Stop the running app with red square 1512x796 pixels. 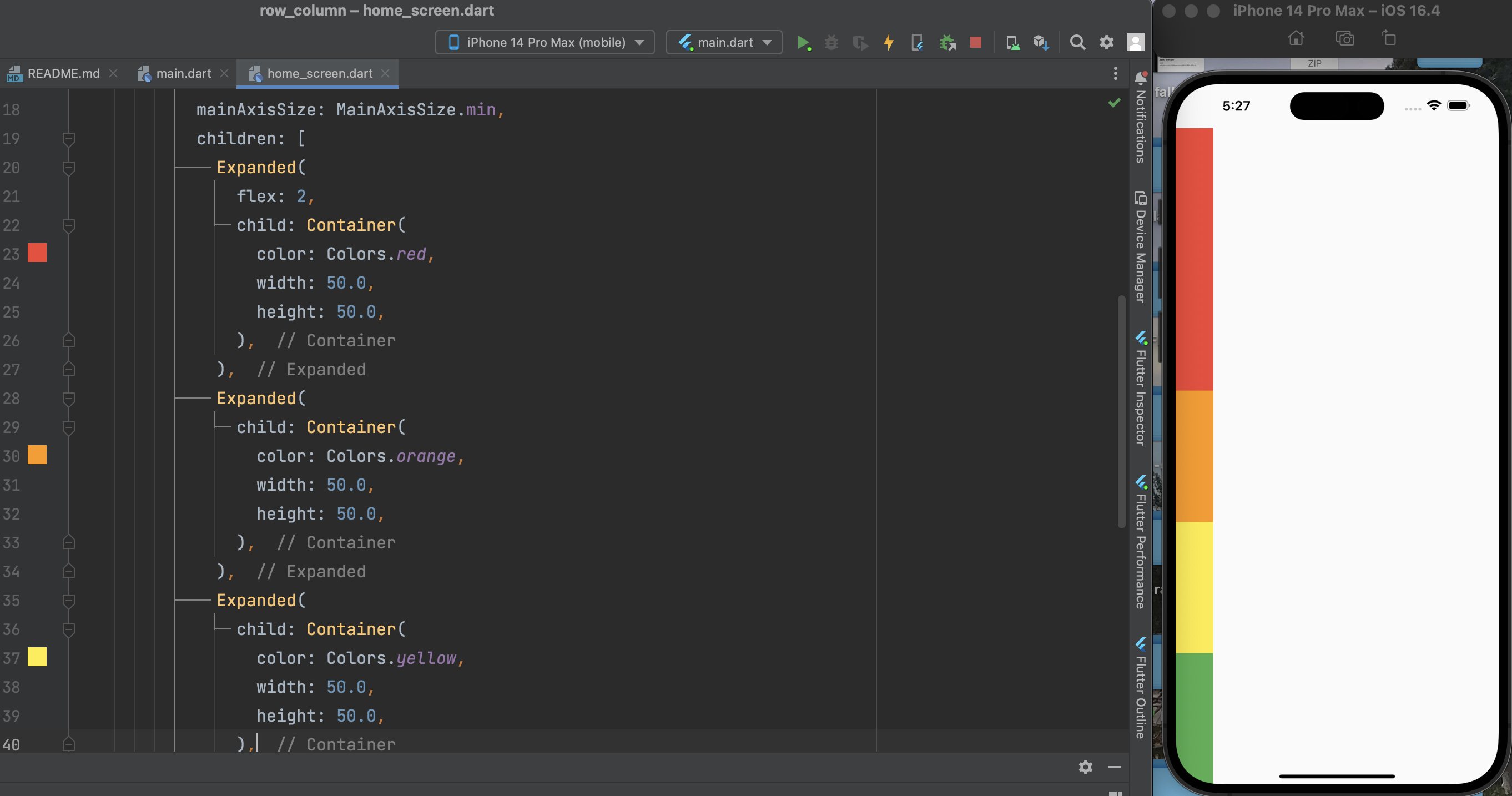click(x=975, y=42)
